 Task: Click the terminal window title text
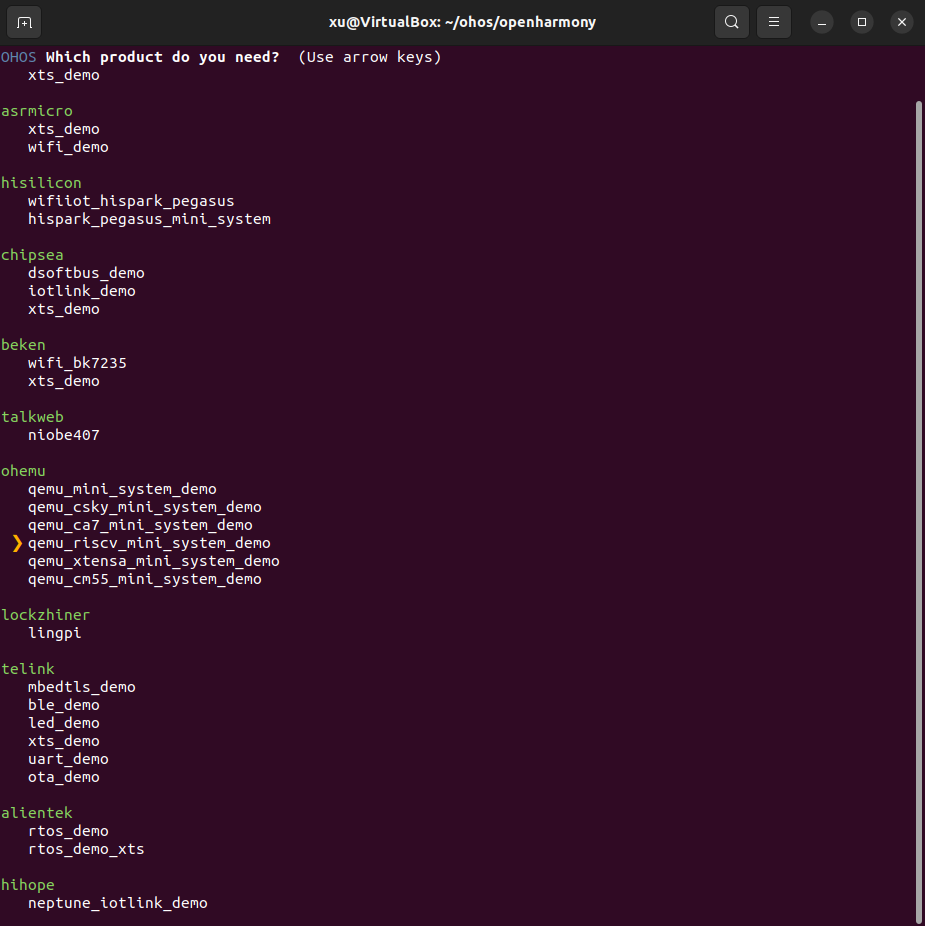(x=462, y=22)
